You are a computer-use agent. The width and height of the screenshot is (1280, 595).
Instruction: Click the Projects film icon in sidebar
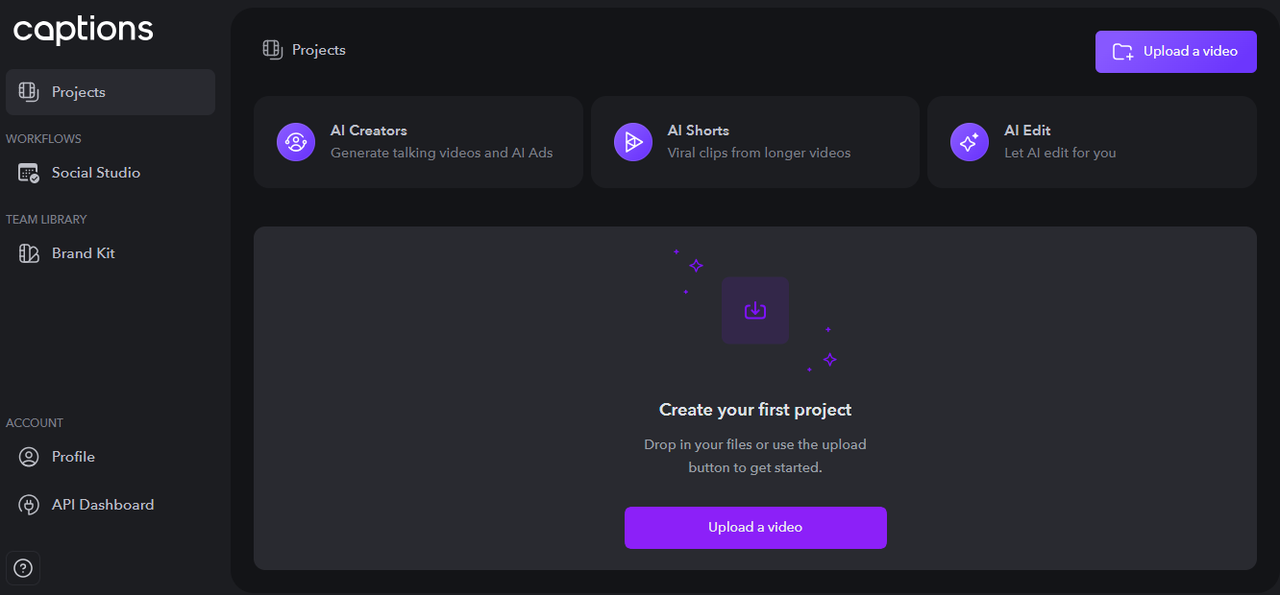click(29, 92)
